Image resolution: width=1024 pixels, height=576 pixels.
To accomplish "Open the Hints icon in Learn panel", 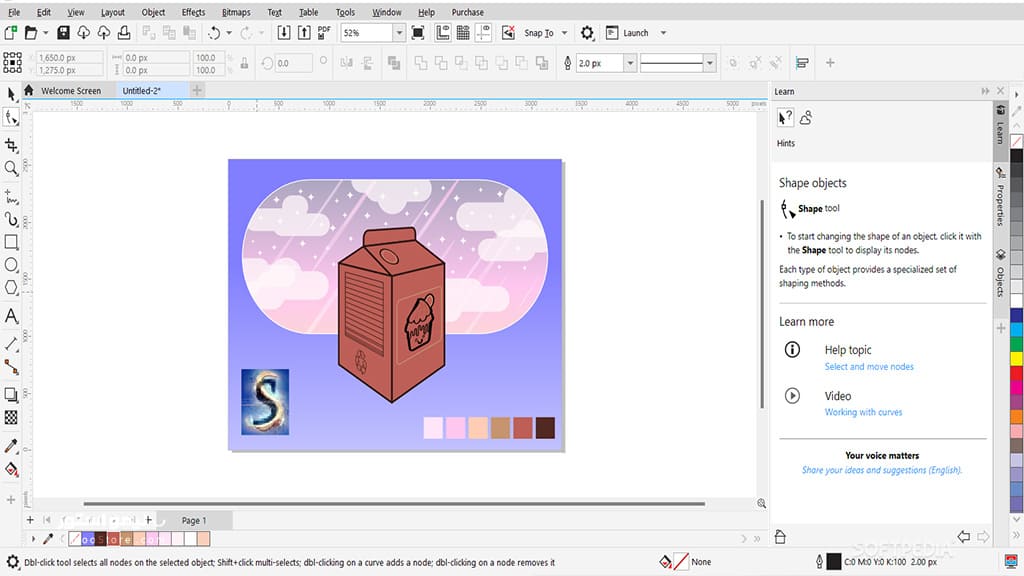I will pyautogui.click(x=785, y=118).
